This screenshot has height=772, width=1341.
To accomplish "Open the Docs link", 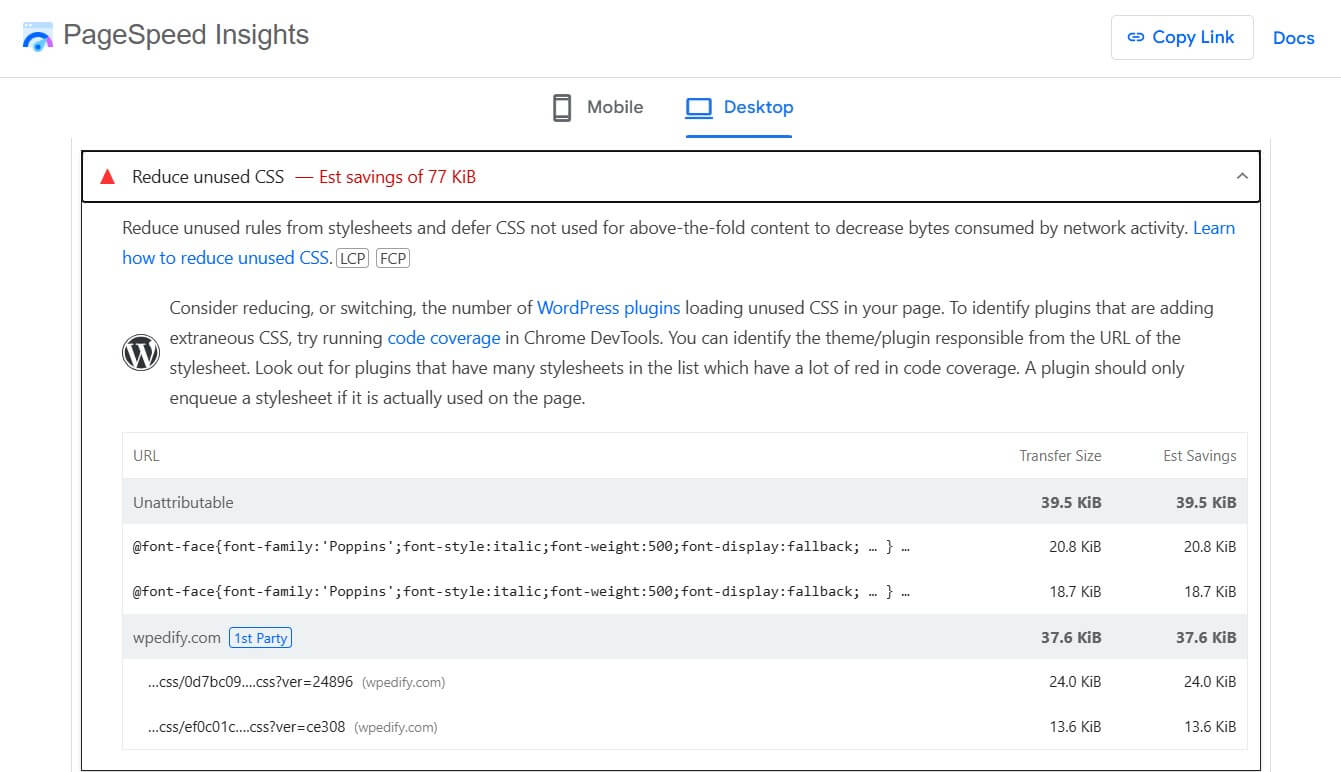I will [1293, 38].
